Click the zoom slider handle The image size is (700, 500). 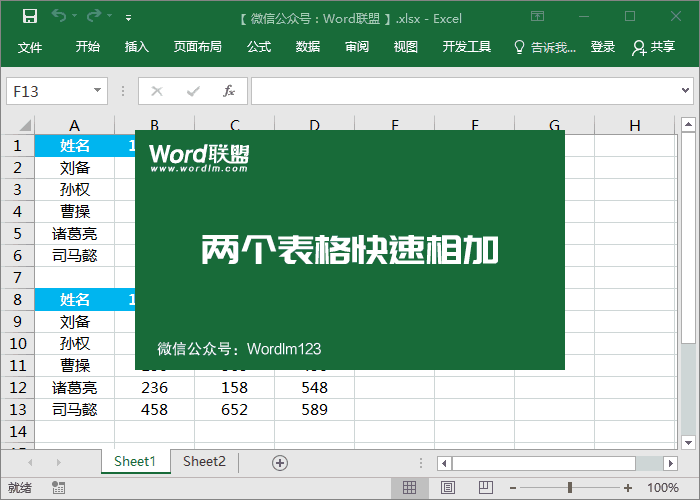click(x=570, y=487)
